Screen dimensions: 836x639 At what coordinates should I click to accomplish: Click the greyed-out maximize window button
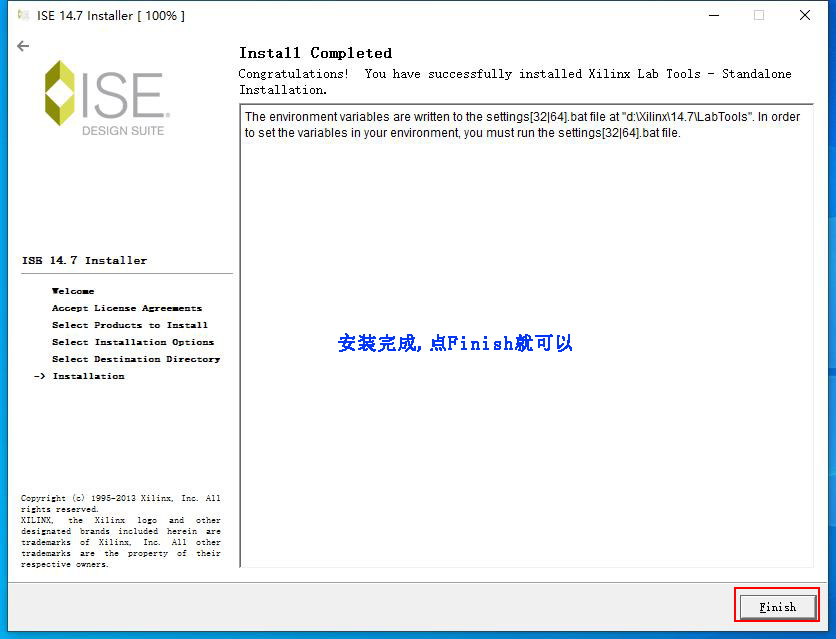pos(758,15)
